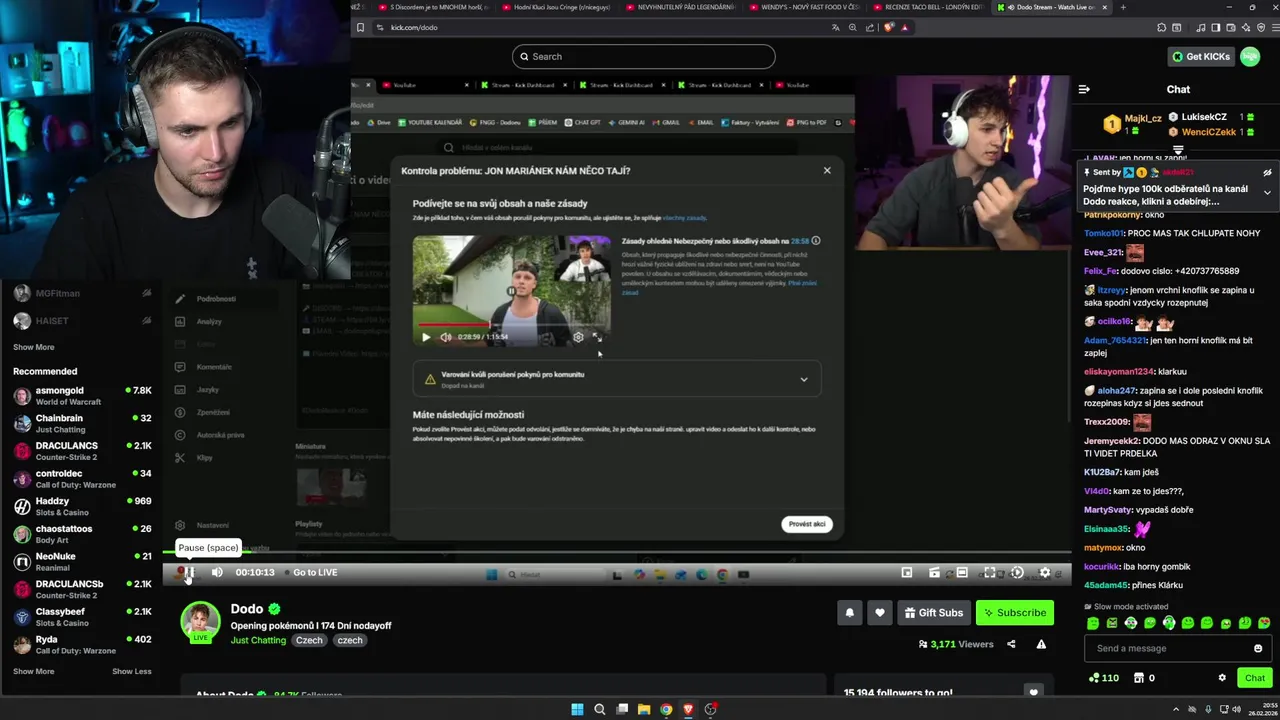Open File Explorer from taskbar
Image resolution: width=1280 pixels, height=720 pixels.
(644, 710)
